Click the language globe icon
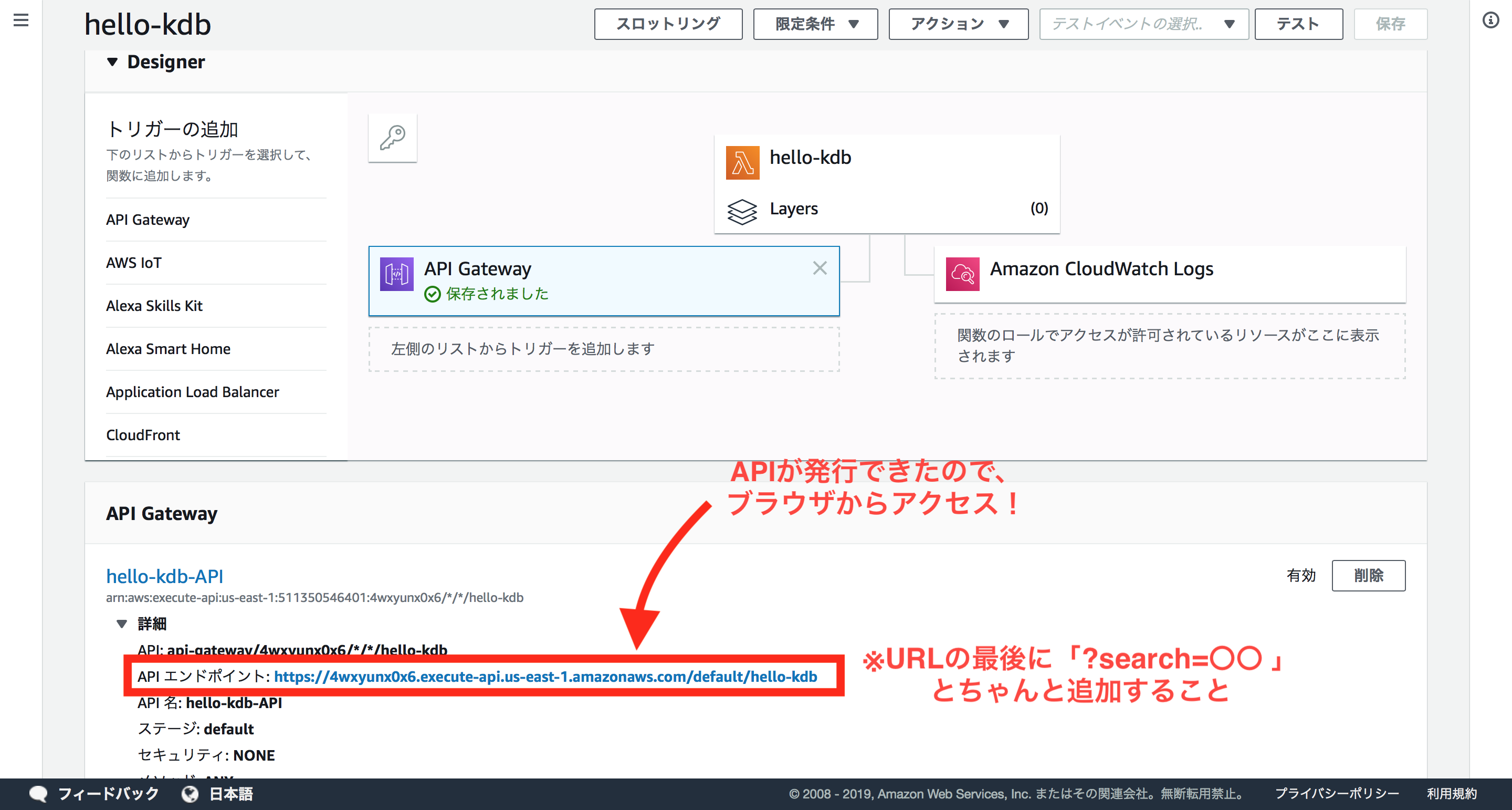 (190, 794)
